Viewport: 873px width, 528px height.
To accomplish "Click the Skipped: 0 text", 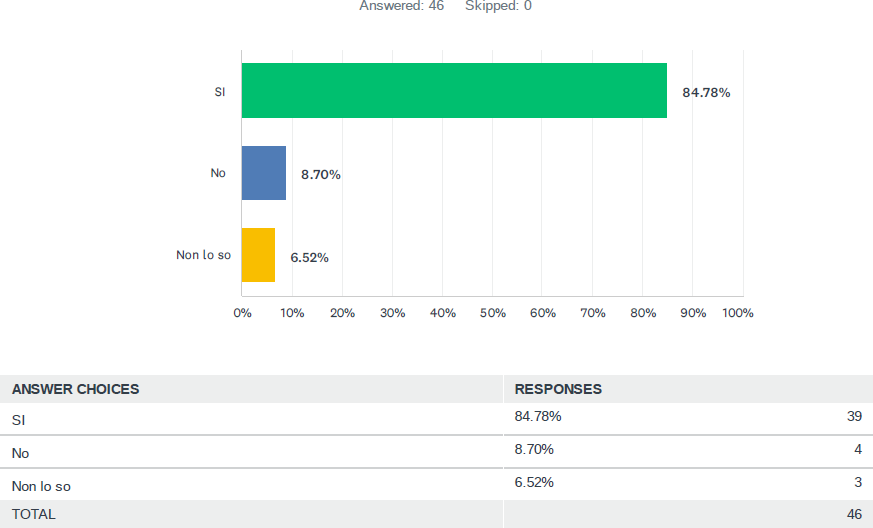I will [498, 6].
